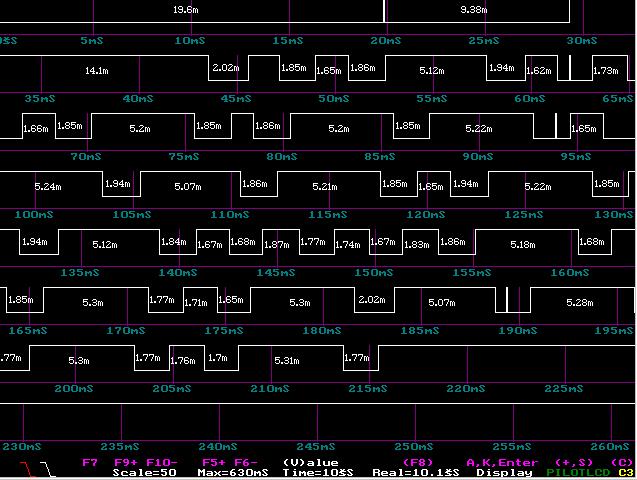The width and height of the screenshot is (637, 480).
Task: Click the 240mS time marker
Action: (218, 447)
